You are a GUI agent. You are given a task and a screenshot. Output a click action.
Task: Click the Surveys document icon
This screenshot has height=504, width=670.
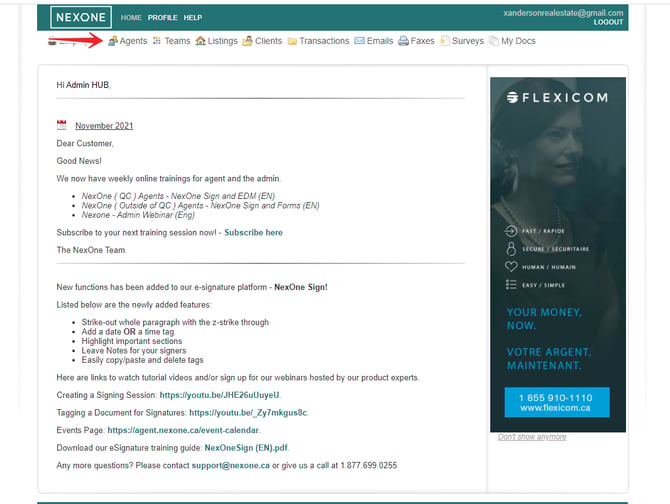[445, 41]
